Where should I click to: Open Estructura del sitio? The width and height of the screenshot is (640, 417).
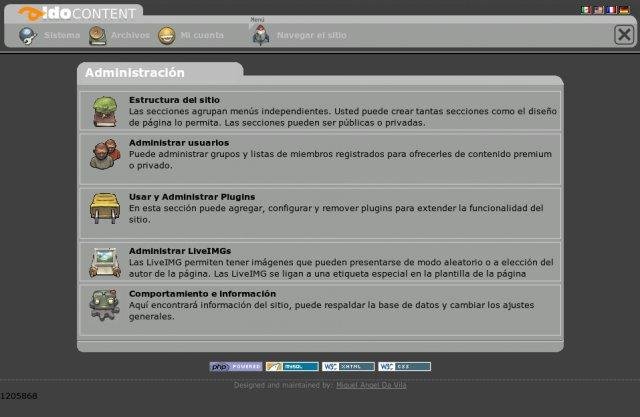(x=174, y=100)
